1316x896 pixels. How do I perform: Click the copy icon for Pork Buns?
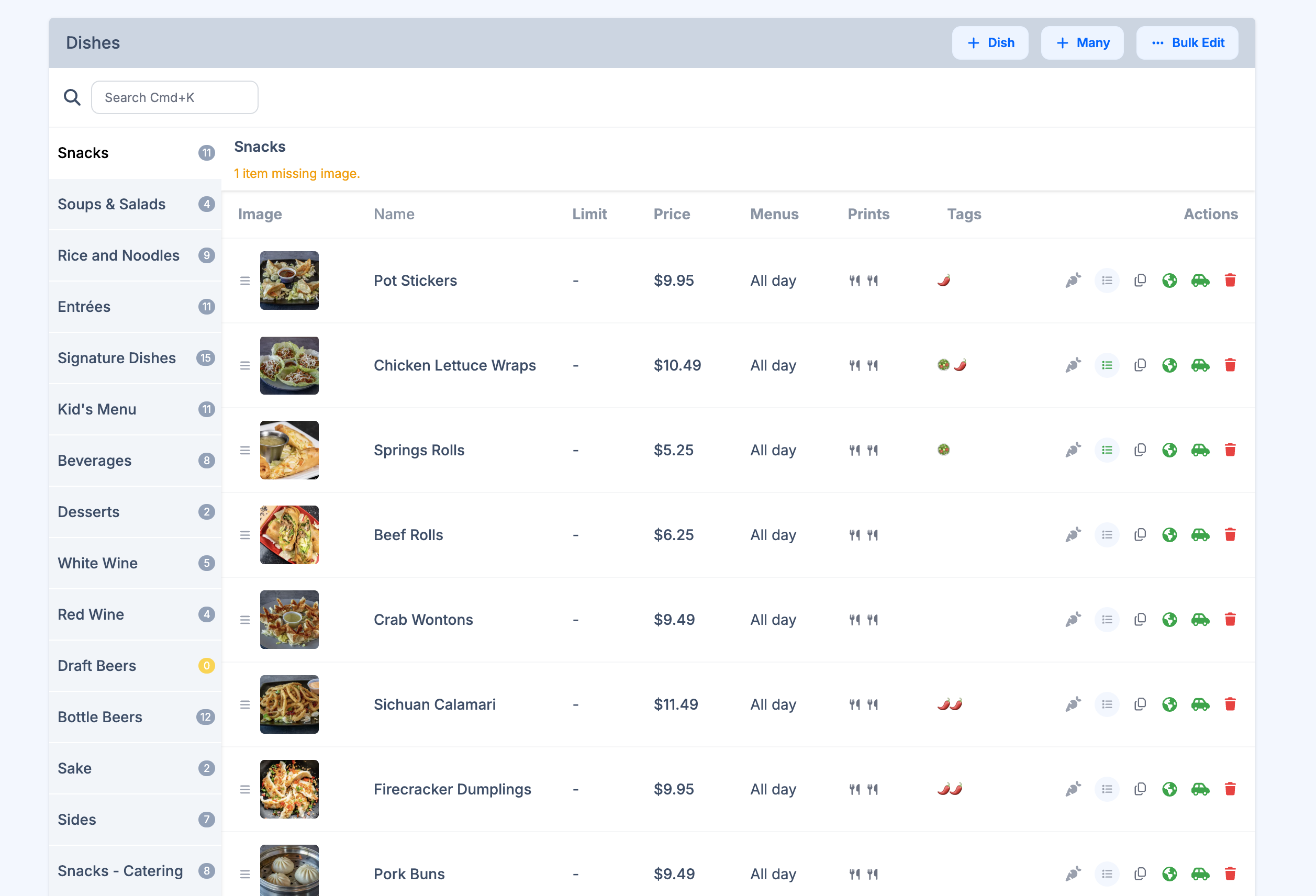pos(1140,873)
